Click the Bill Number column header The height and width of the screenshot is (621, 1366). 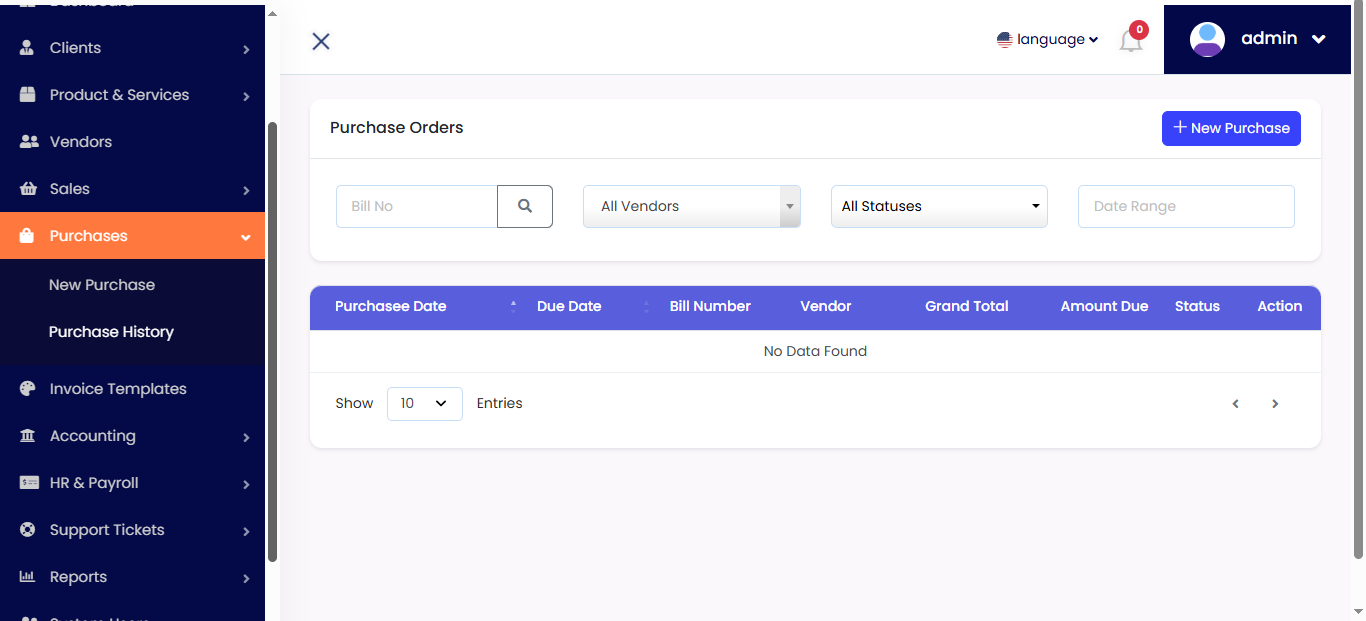pyautogui.click(x=710, y=306)
